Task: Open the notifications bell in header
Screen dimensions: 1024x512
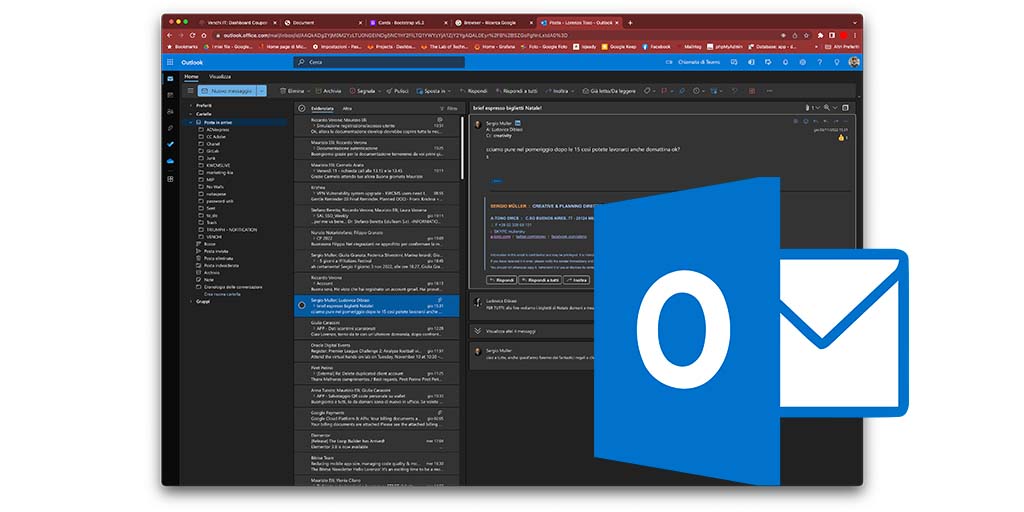Action: (x=785, y=62)
